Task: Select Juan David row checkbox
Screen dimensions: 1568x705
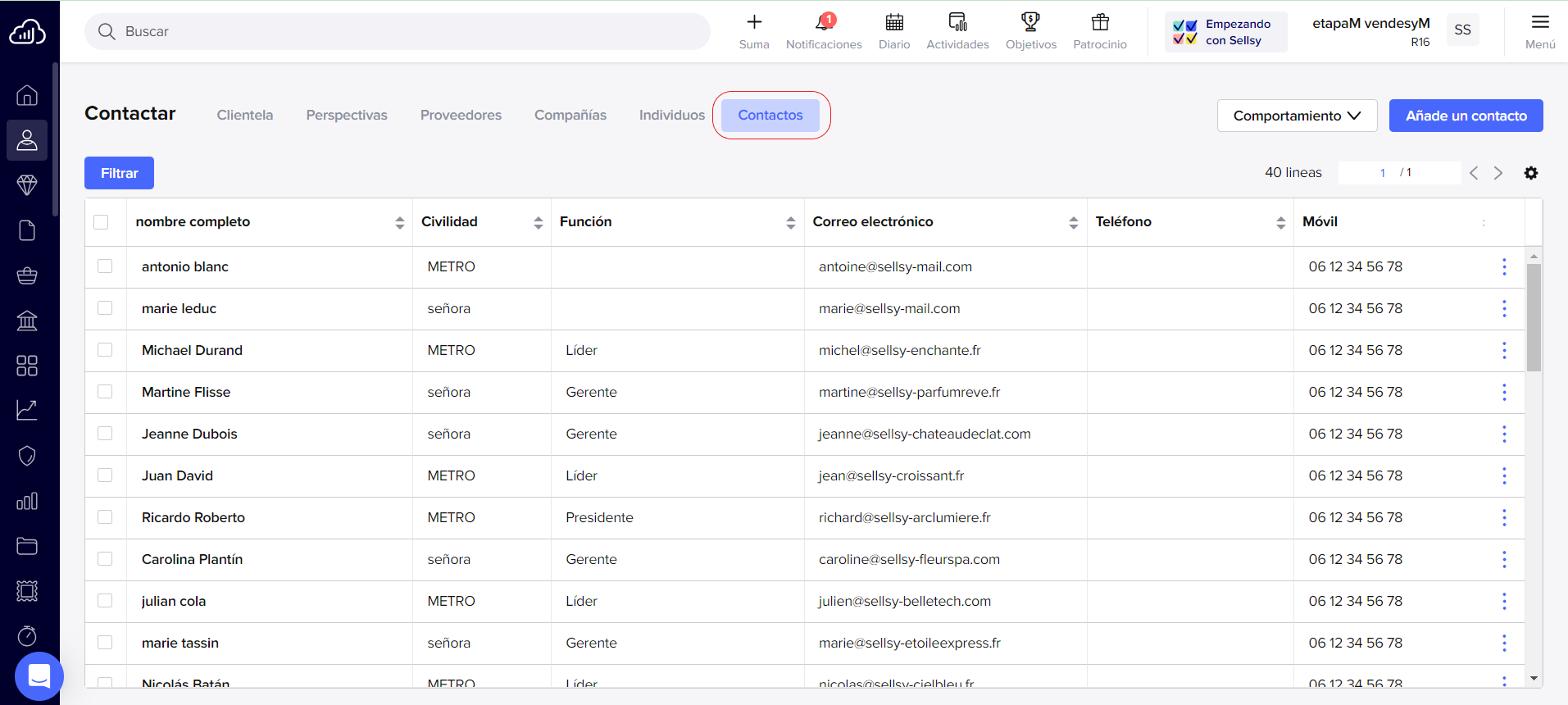Action: [x=105, y=475]
